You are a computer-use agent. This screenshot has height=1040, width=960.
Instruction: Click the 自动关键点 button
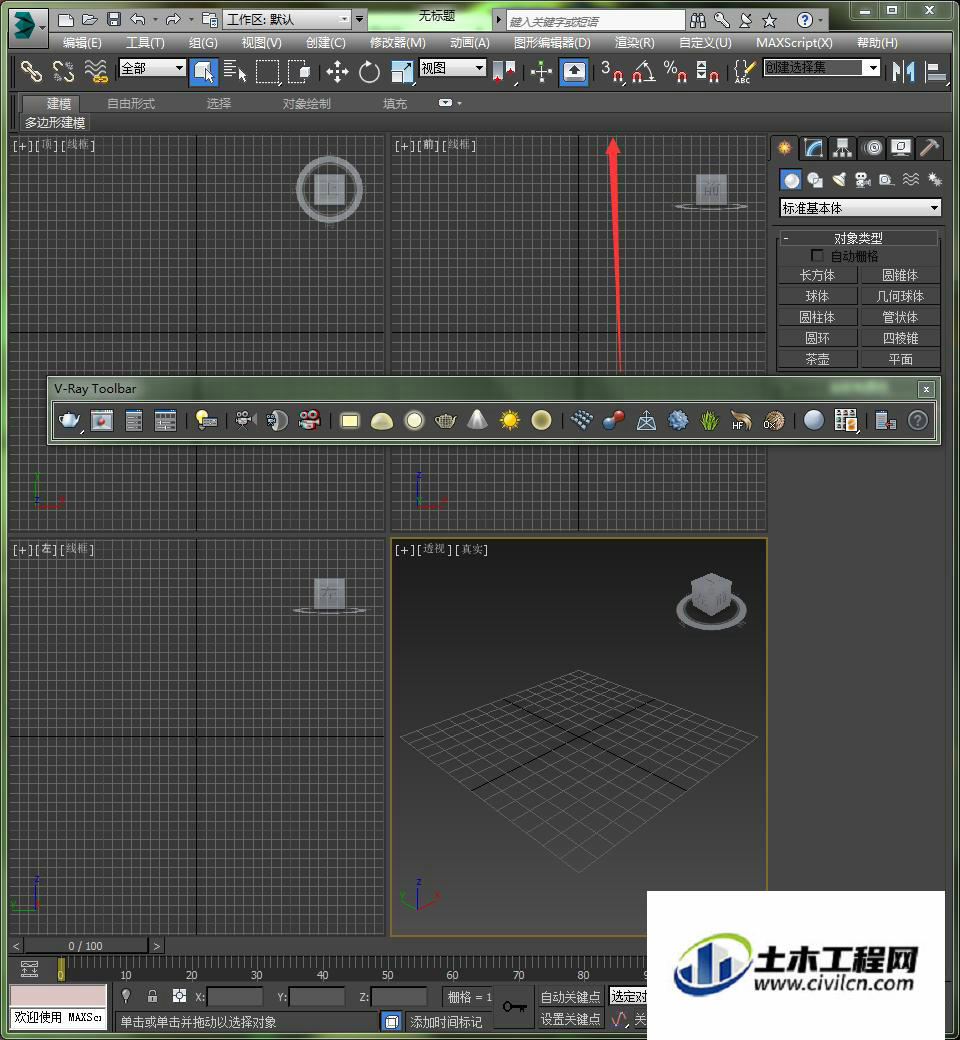571,996
